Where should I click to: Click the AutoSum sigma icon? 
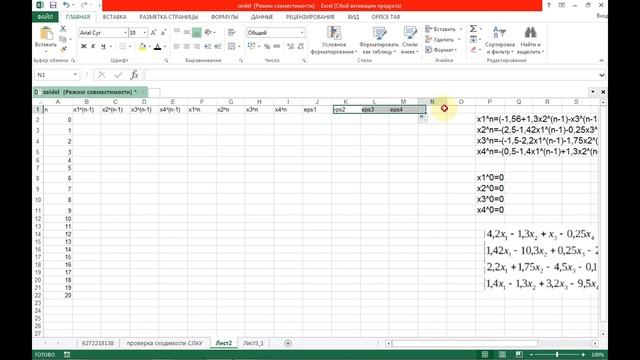tap(473, 29)
